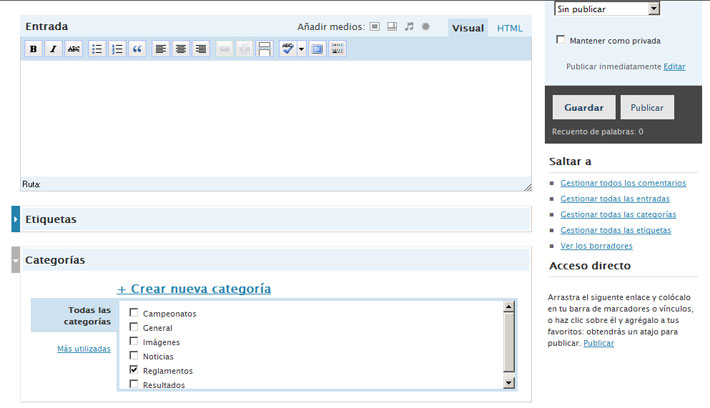Image resolution: width=710 pixels, height=408 pixels.
Task: Toggle bold formatting in the editor
Action: pyautogui.click(x=33, y=49)
